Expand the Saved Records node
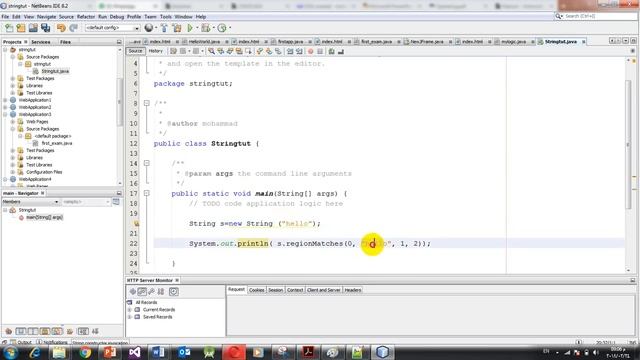Viewport: 640px width, 360px height. 130,317
